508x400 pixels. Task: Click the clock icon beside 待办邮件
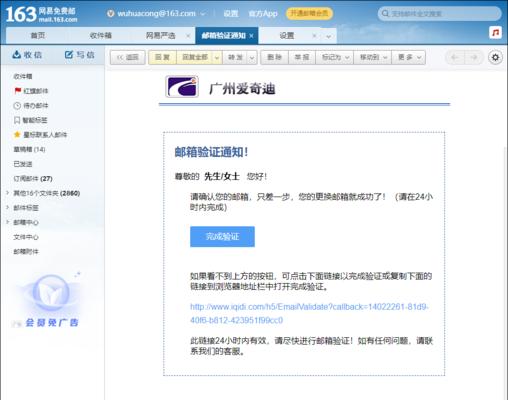click(x=17, y=106)
